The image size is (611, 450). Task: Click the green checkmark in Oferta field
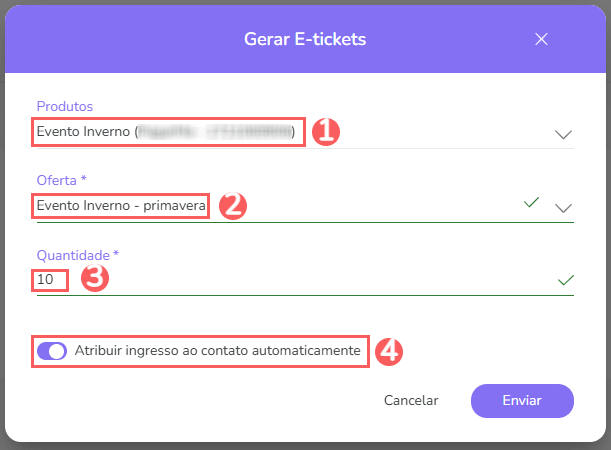tap(532, 204)
